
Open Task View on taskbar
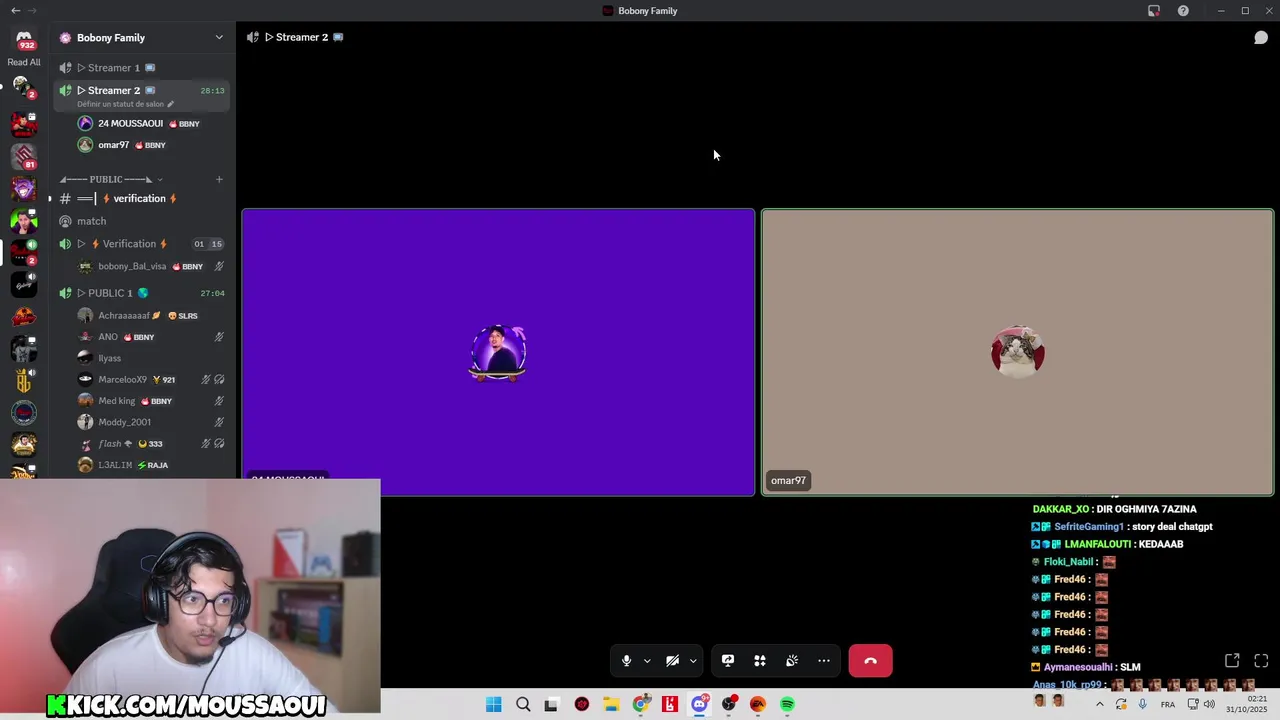551,704
